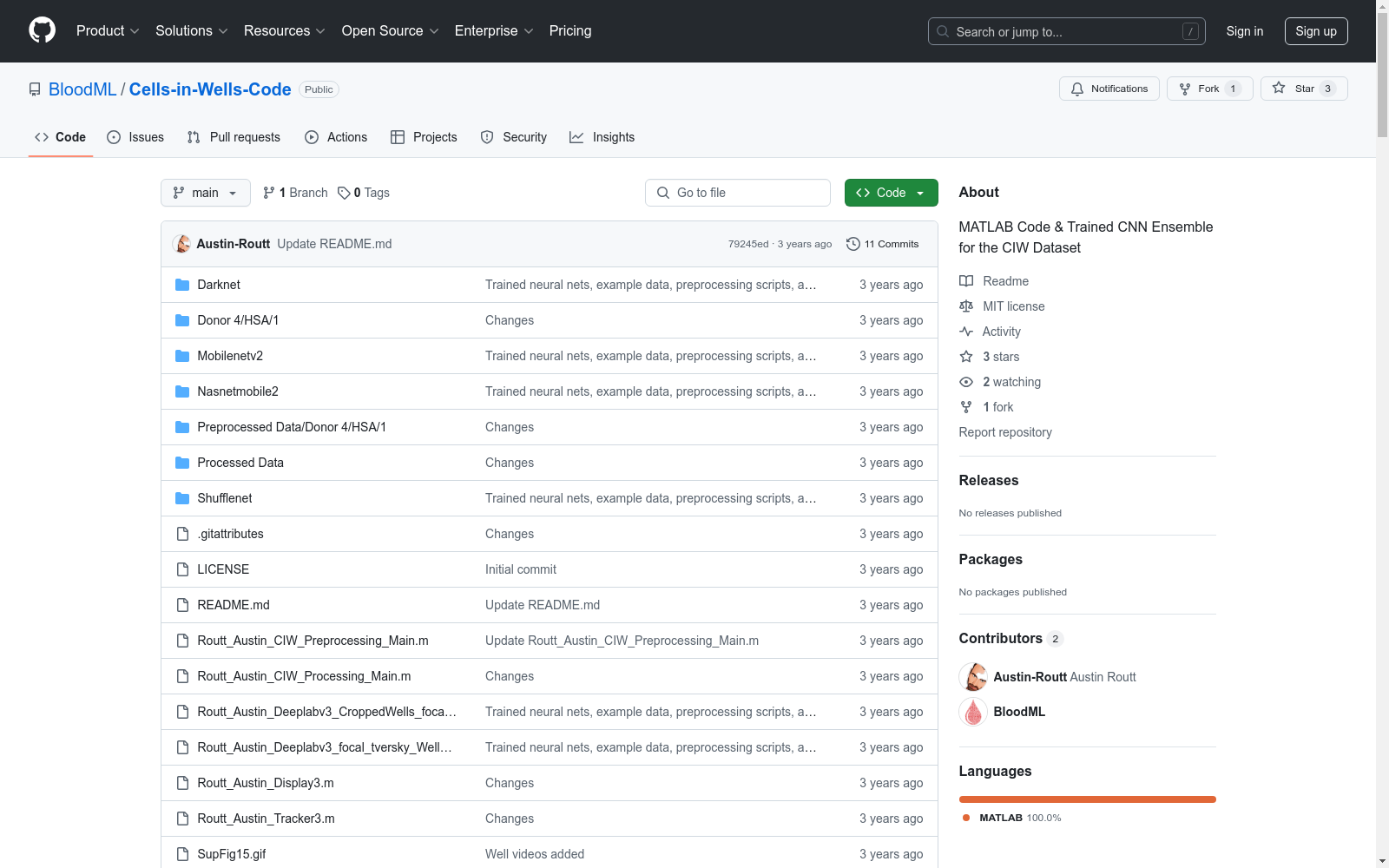Viewport: 1389px width, 868px height.
Task: Click the Processed Data folder icon
Action: pyautogui.click(x=182, y=463)
